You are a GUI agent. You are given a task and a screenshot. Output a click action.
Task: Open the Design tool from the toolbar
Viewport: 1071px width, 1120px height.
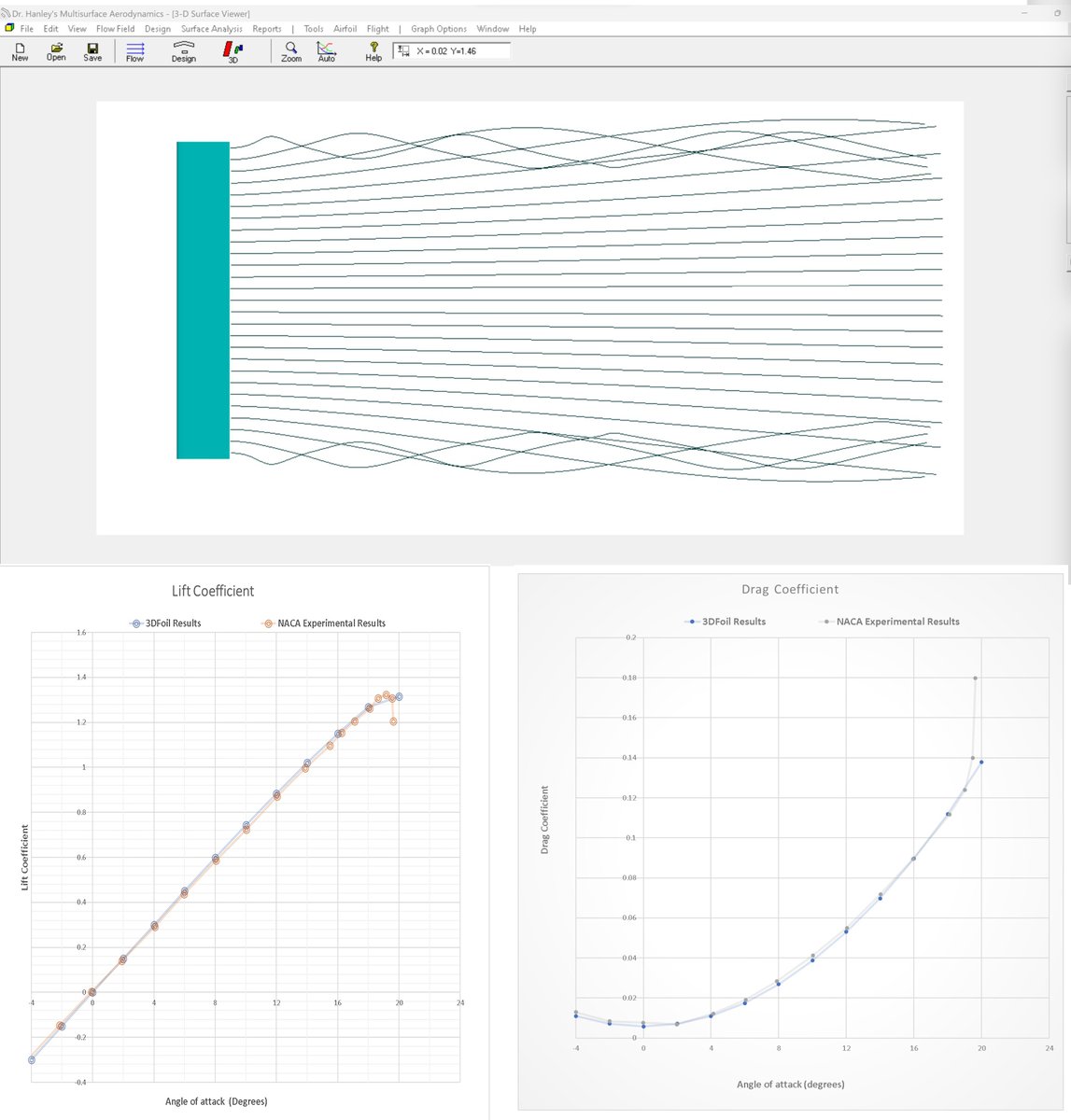(x=183, y=51)
